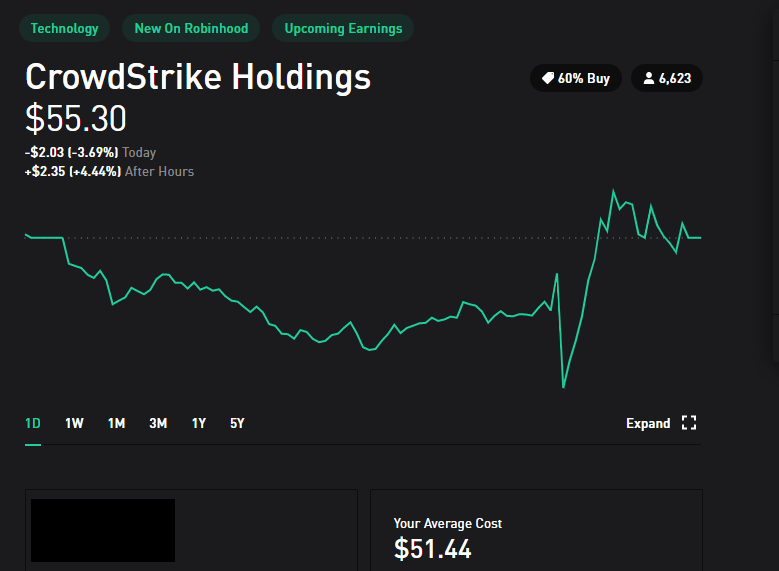Click the price tag icon in rating badge

547,78
